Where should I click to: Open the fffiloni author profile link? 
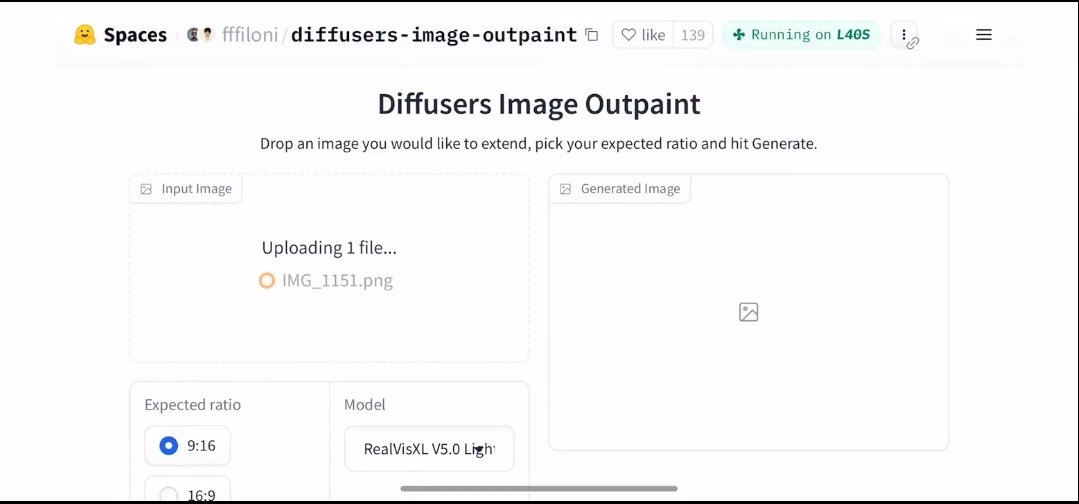click(x=250, y=35)
